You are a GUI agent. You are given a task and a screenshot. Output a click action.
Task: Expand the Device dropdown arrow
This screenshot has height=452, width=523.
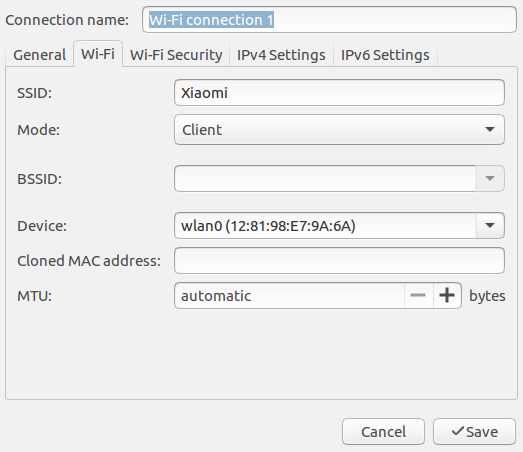[x=490, y=225]
